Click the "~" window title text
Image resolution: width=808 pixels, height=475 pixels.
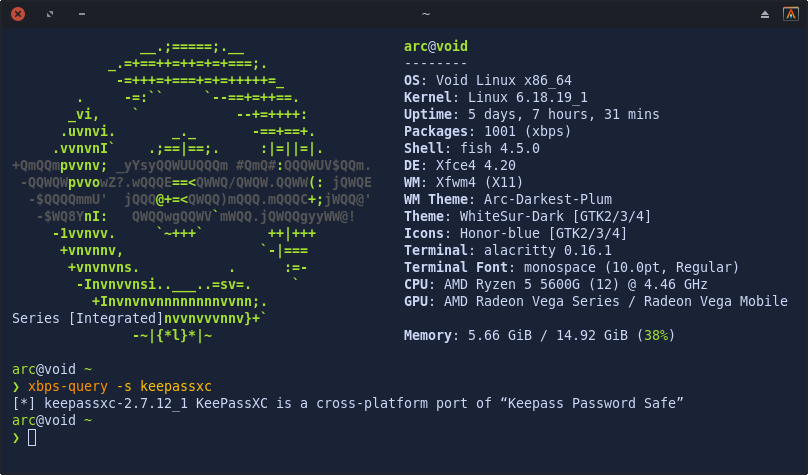coord(426,13)
